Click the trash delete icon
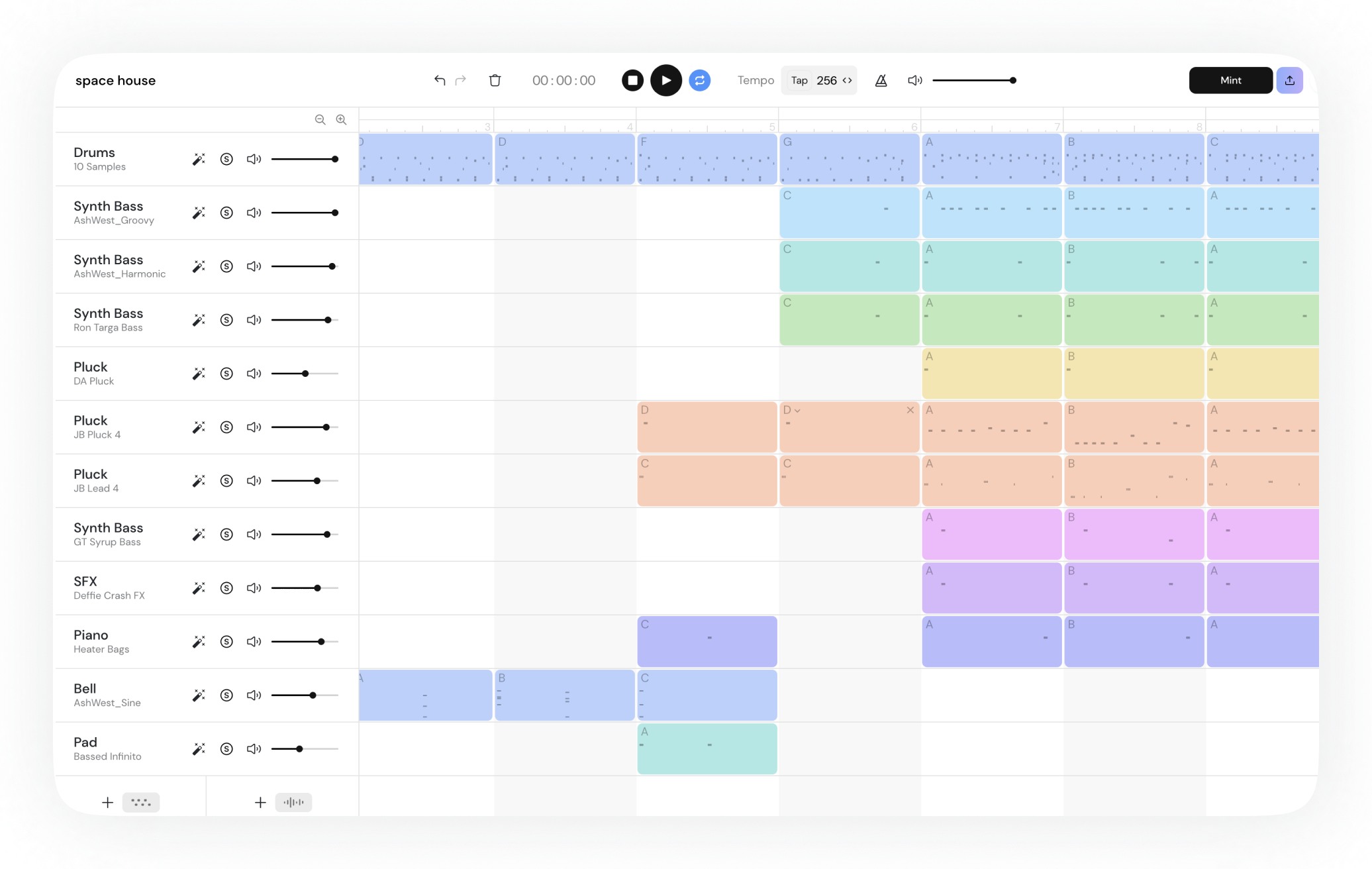The height and width of the screenshot is (869, 1372). tap(495, 80)
